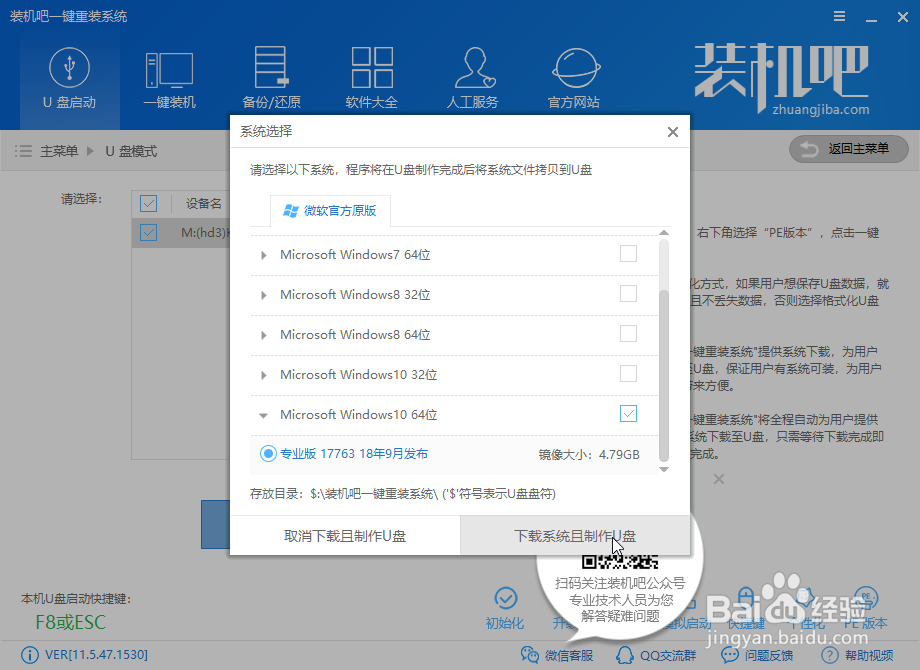Expand Microsoft Windows8 64位 entry

click(x=264, y=335)
